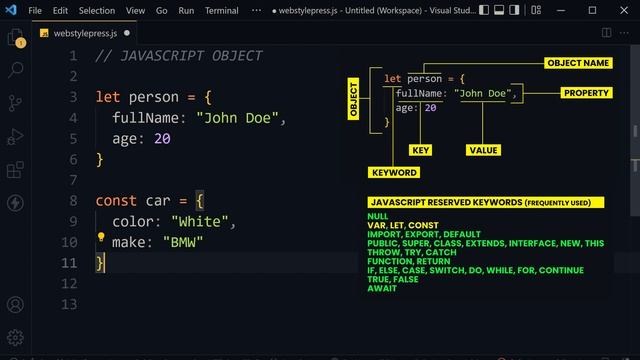This screenshot has width=640, height=360.
Task: Click the editor vertical scrollbar
Action: [x=635, y=131]
